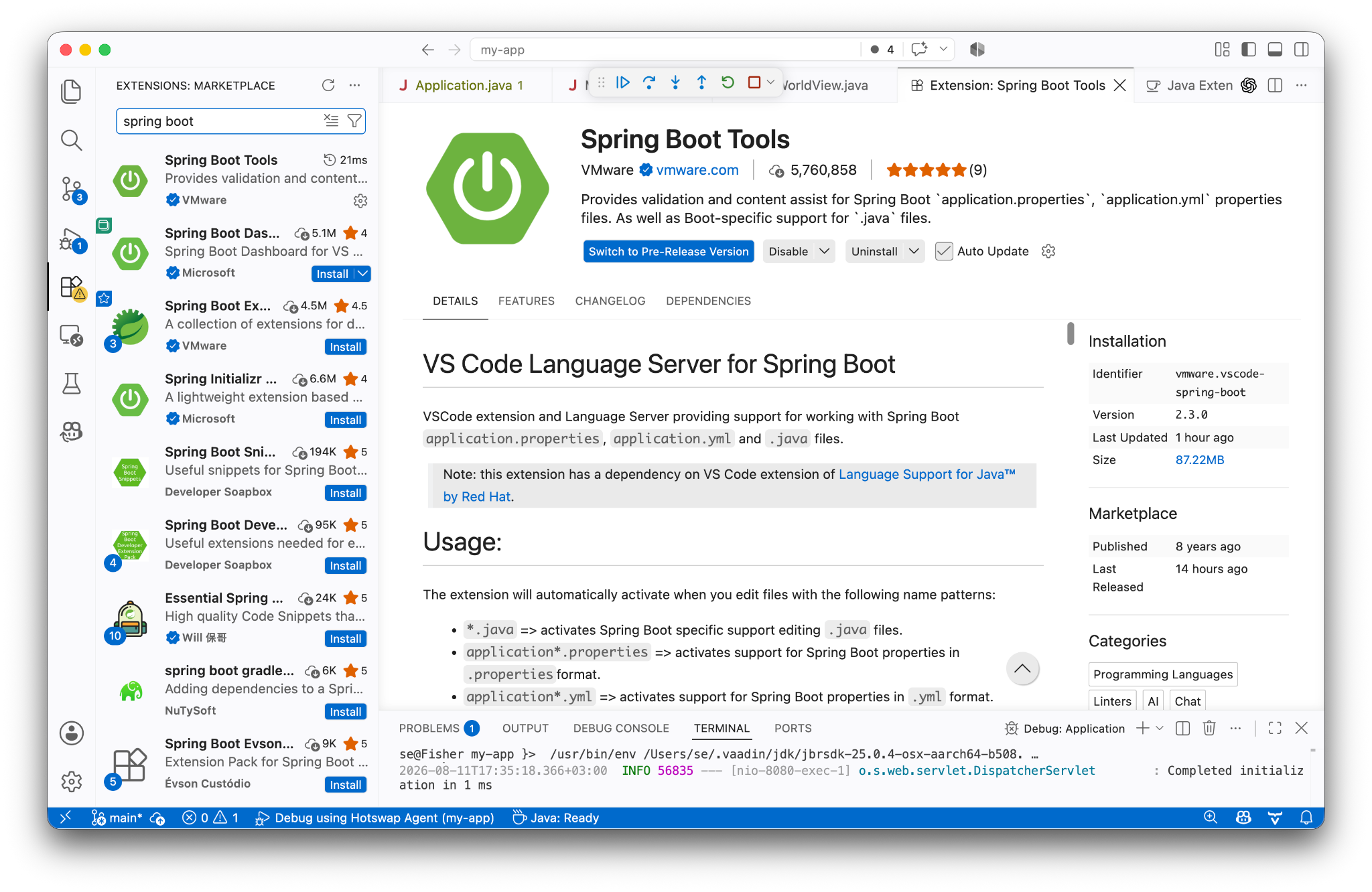Open the debug toolbar session dropdown
The image size is (1372, 892).
click(771, 82)
